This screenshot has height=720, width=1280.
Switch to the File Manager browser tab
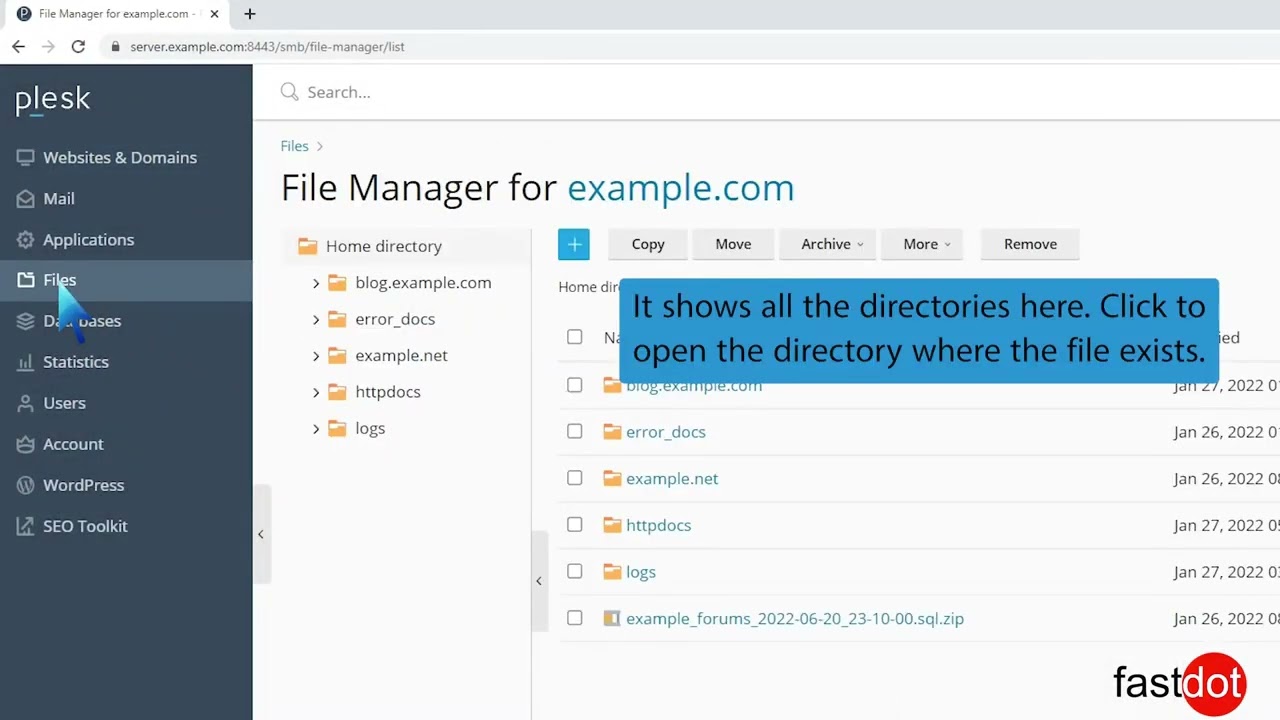115,14
